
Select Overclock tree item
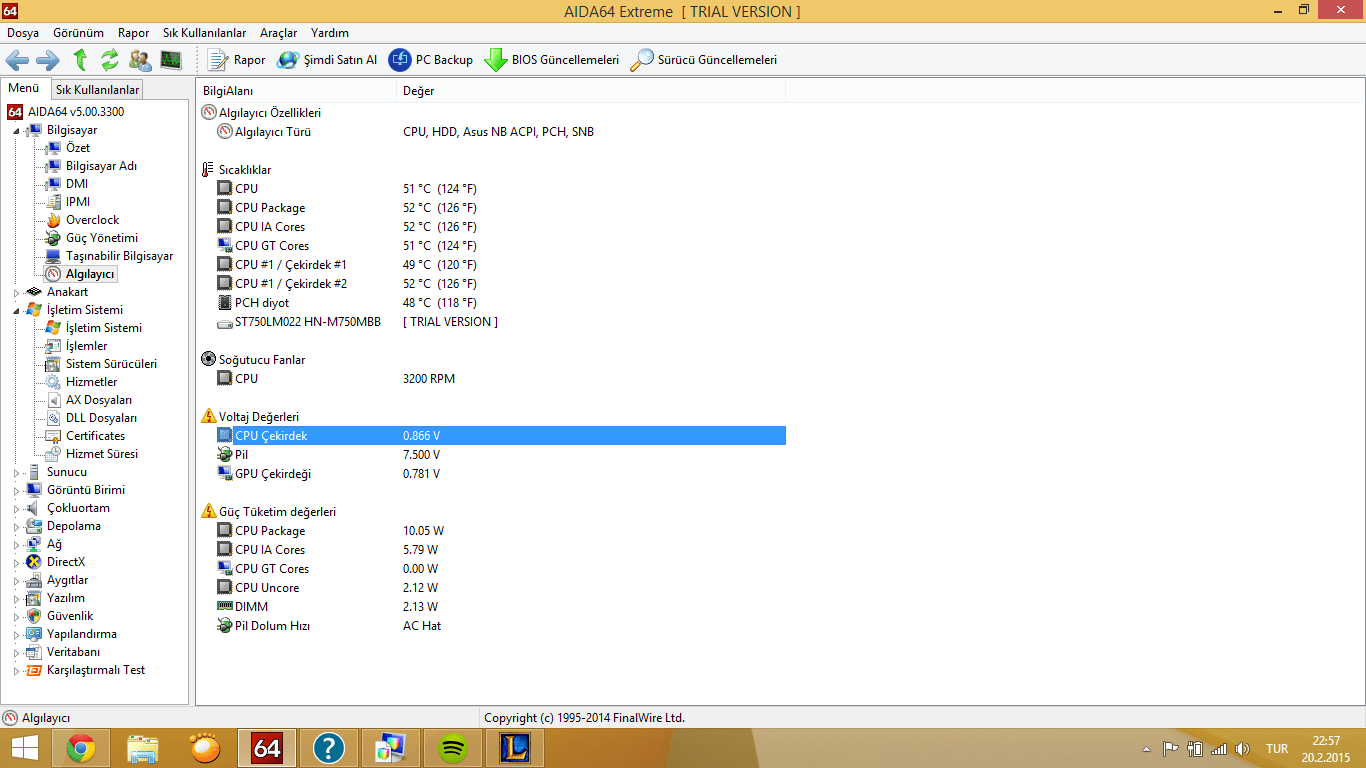[92, 220]
